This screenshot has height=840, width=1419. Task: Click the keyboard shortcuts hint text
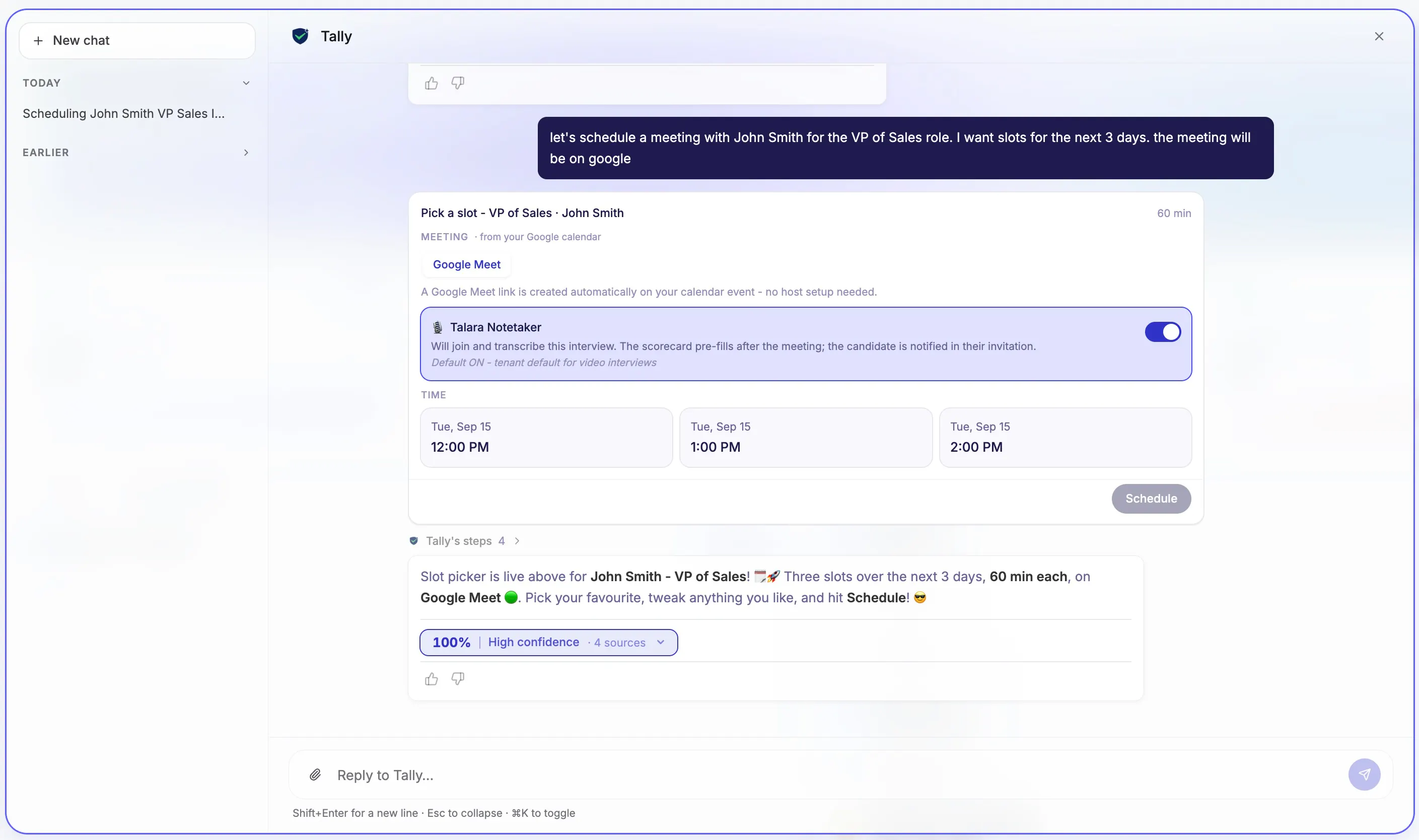[x=434, y=813]
